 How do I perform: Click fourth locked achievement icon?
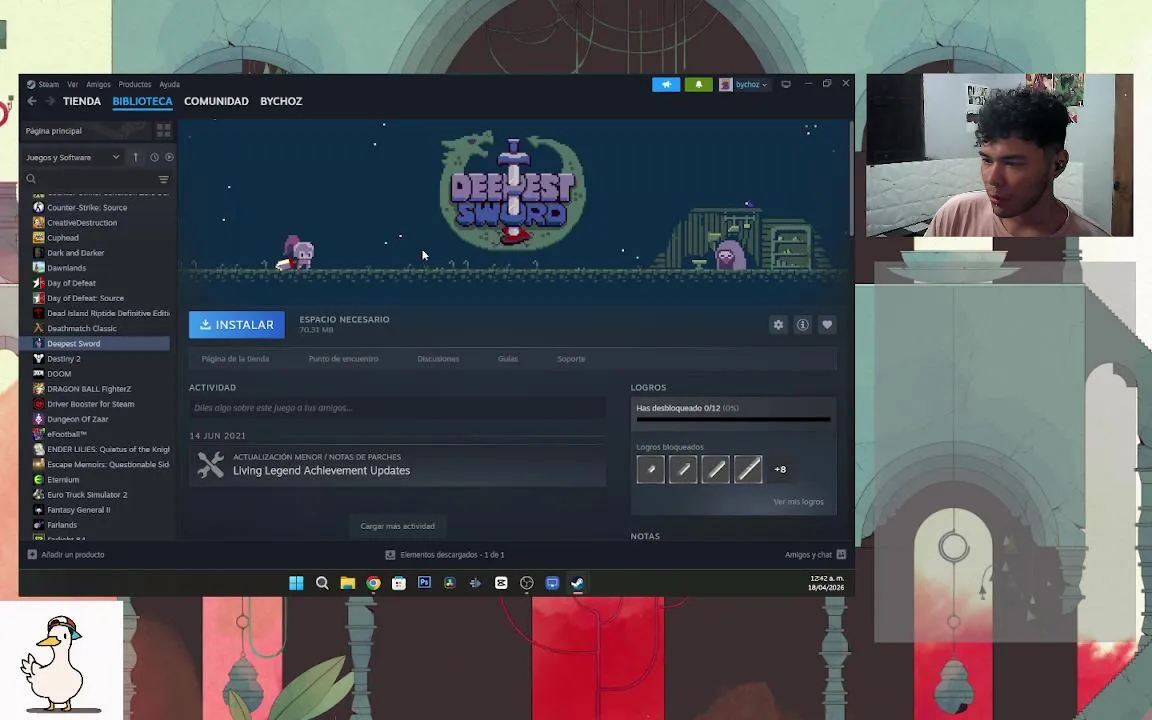[748, 469]
